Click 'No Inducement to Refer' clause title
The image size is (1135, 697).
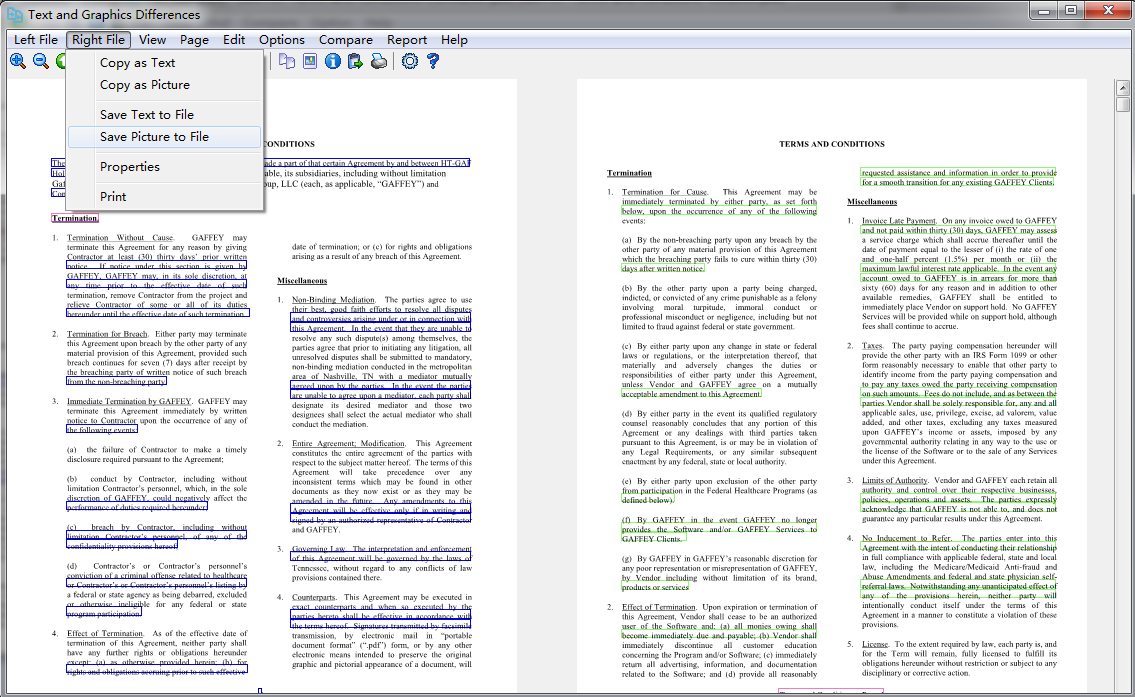click(906, 538)
